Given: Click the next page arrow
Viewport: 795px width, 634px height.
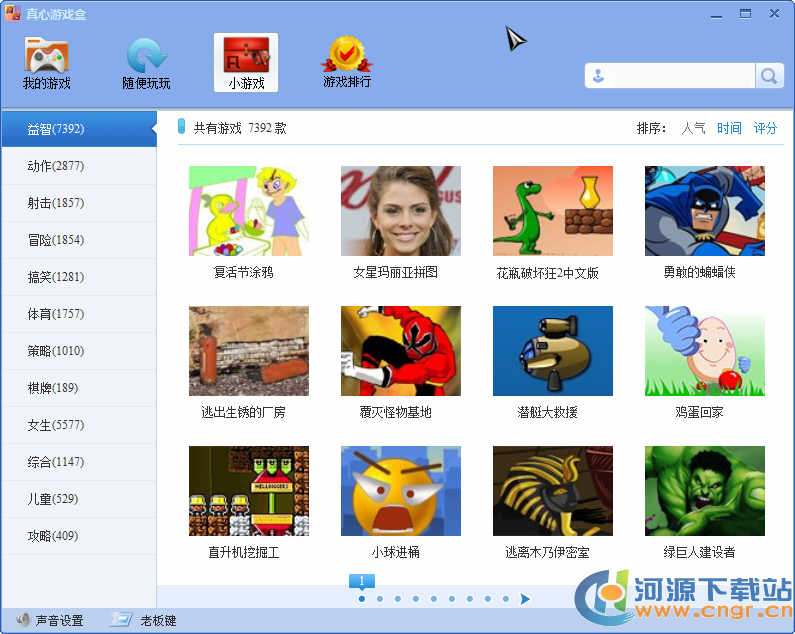Looking at the screenshot, I should (525, 599).
